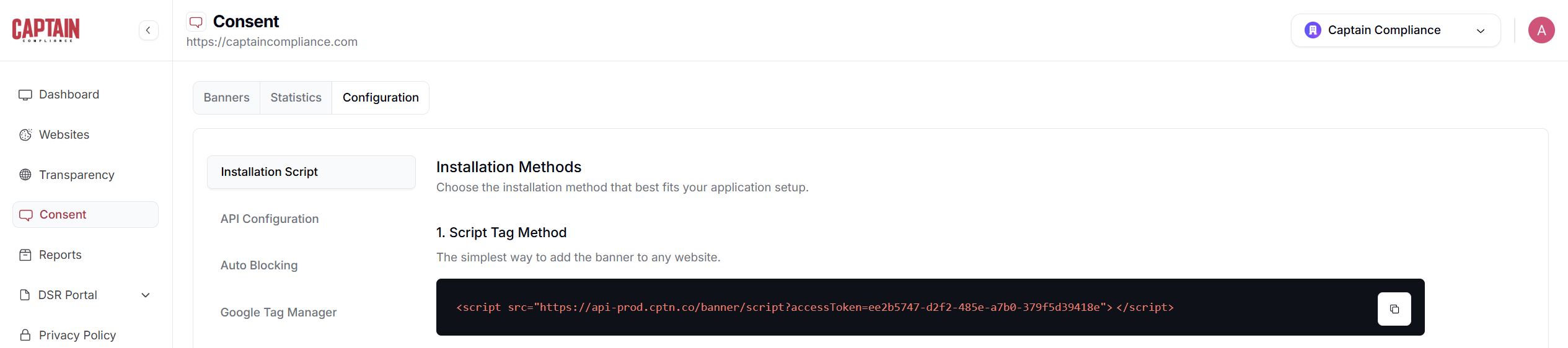Click the Dashboard monitor icon
The width and height of the screenshot is (1568, 348).
click(x=25, y=95)
